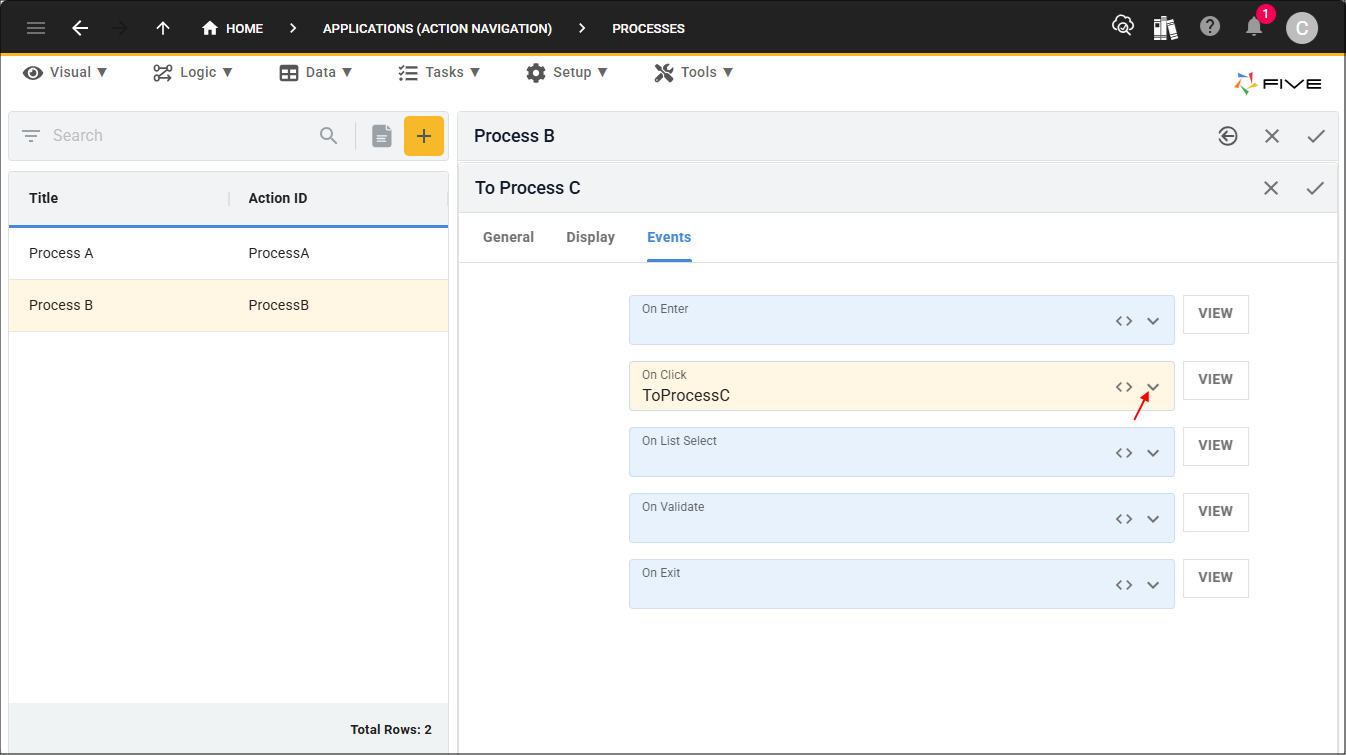Open the Setup menu

point(567,72)
